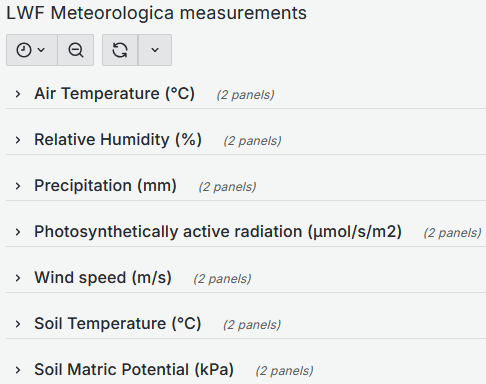Click the zoom out time range icon
The width and height of the screenshot is (486, 384).
(x=76, y=50)
